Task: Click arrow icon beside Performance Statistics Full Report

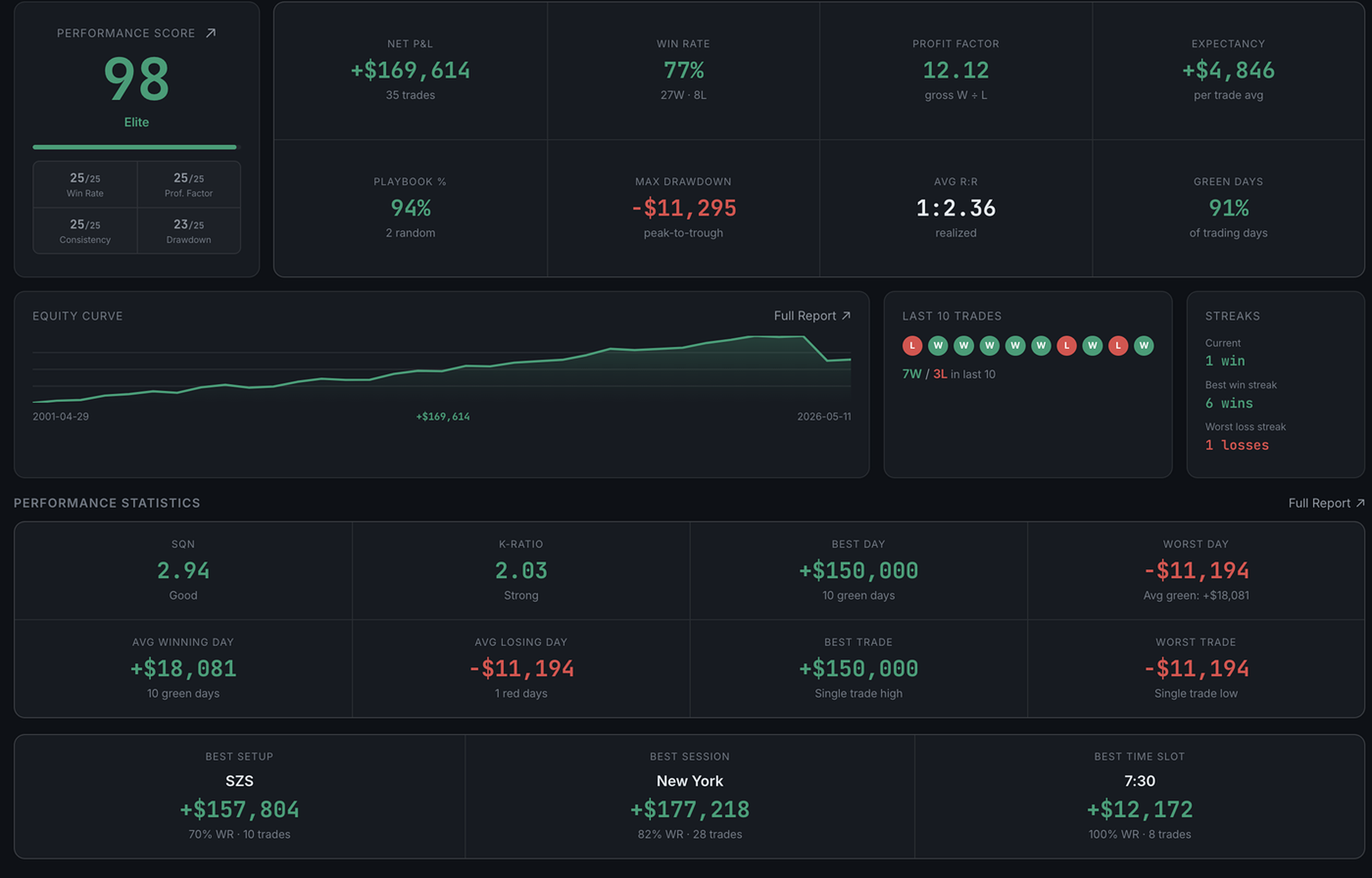Action: click(x=1360, y=503)
